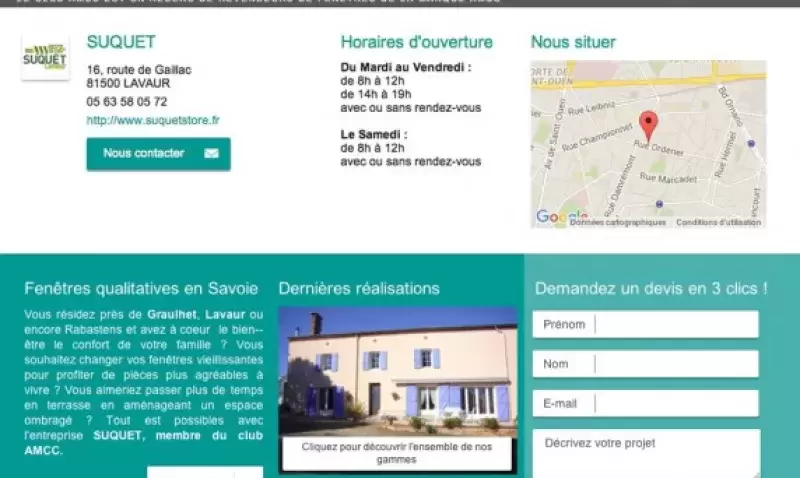Click the phone number 05 63 58 05 72
The height and width of the screenshot is (478, 800).
pos(127,102)
